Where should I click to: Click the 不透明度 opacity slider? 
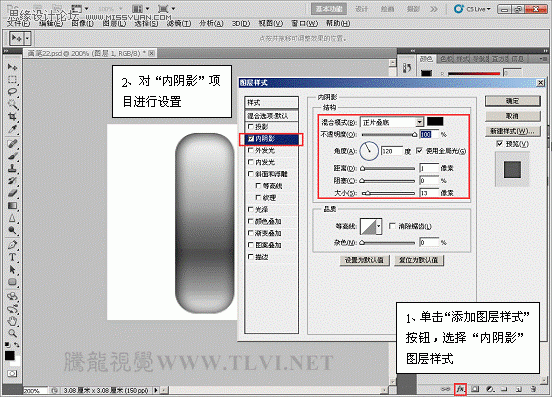pos(389,134)
